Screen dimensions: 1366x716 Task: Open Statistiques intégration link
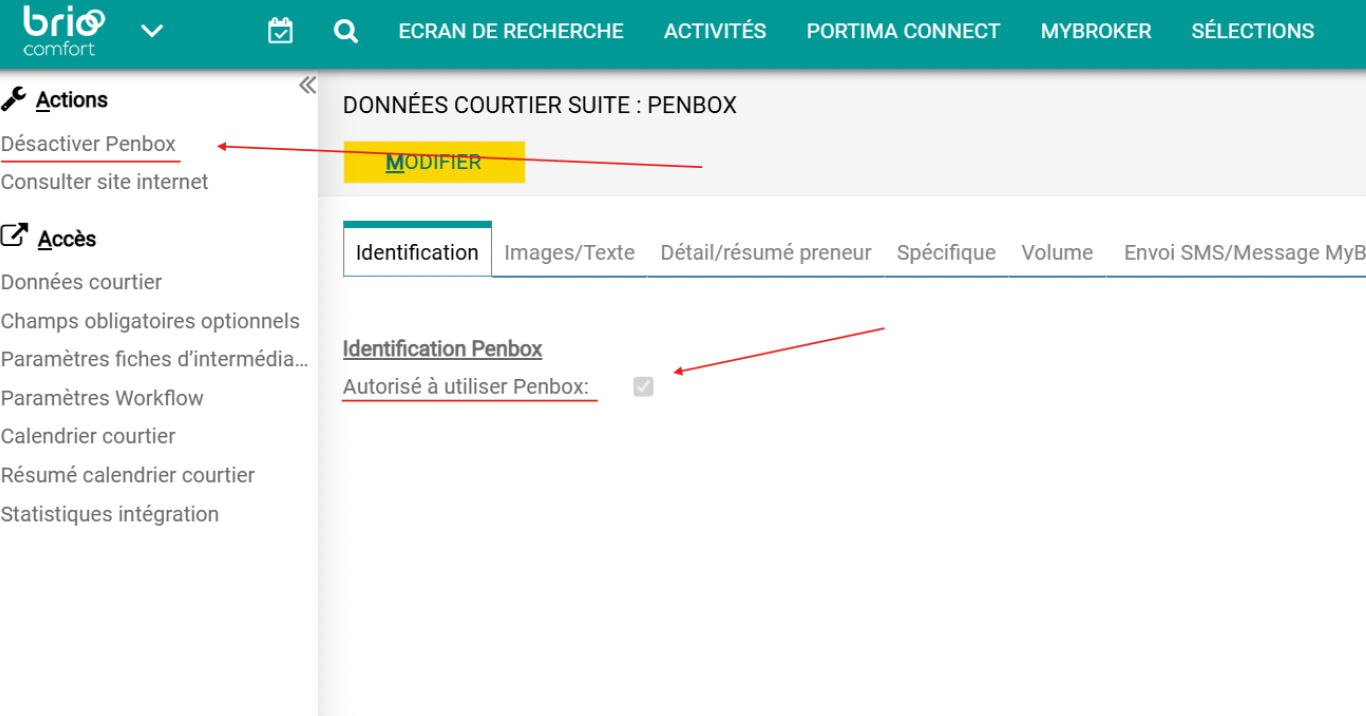tap(110, 514)
